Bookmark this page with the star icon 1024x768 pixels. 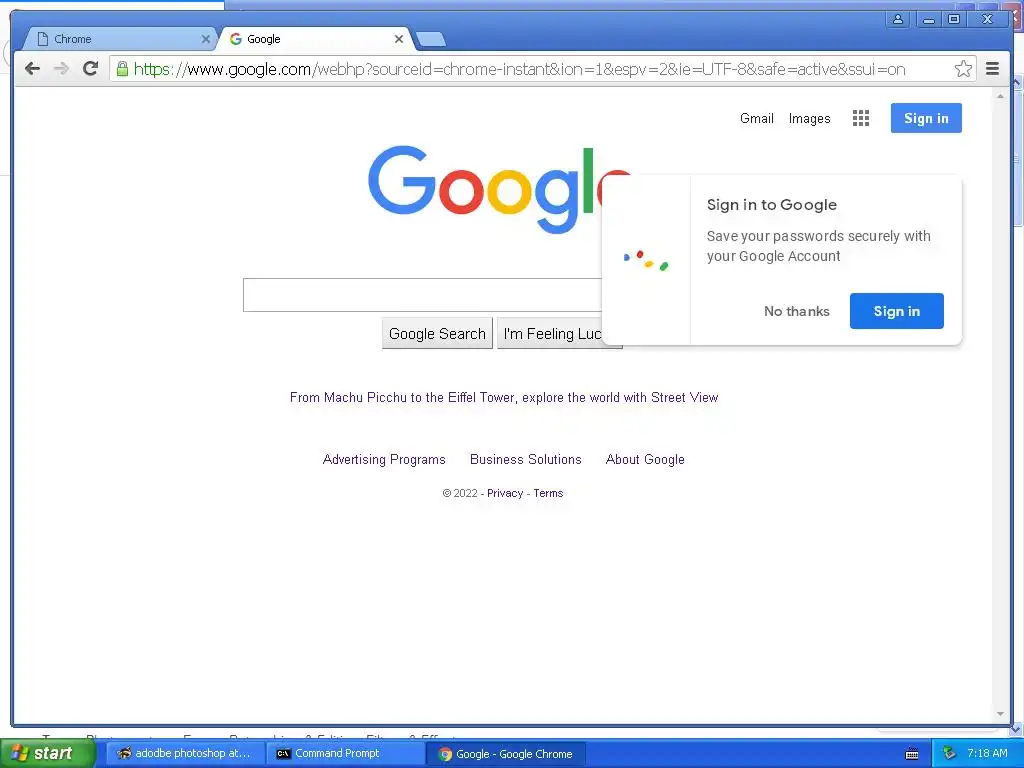click(x=963, y=69)
